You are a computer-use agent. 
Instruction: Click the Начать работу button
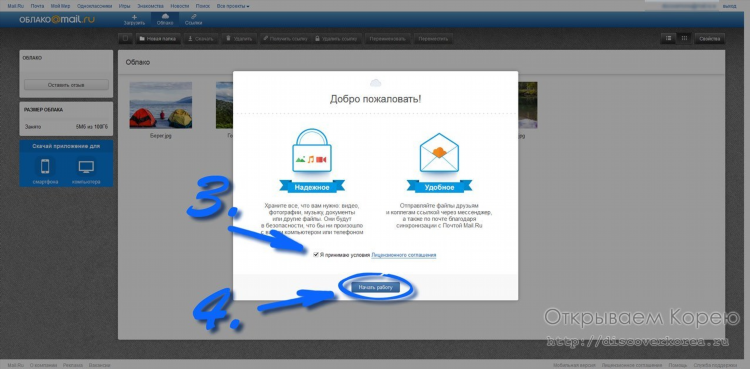click(x=375, y=287)
